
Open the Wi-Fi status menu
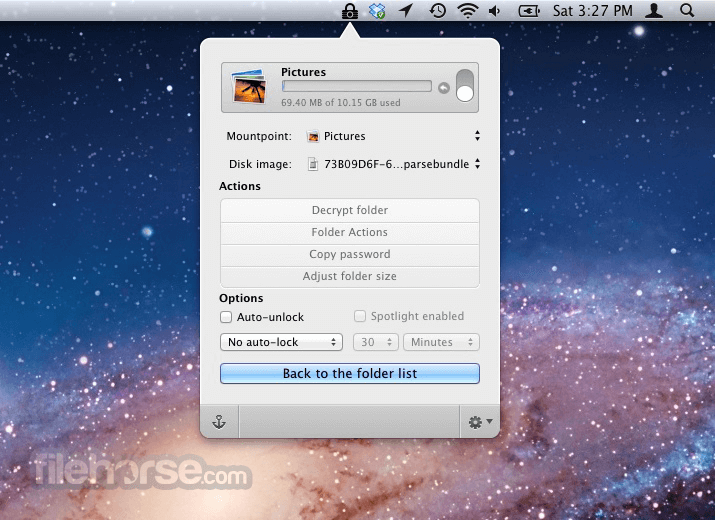467,10
